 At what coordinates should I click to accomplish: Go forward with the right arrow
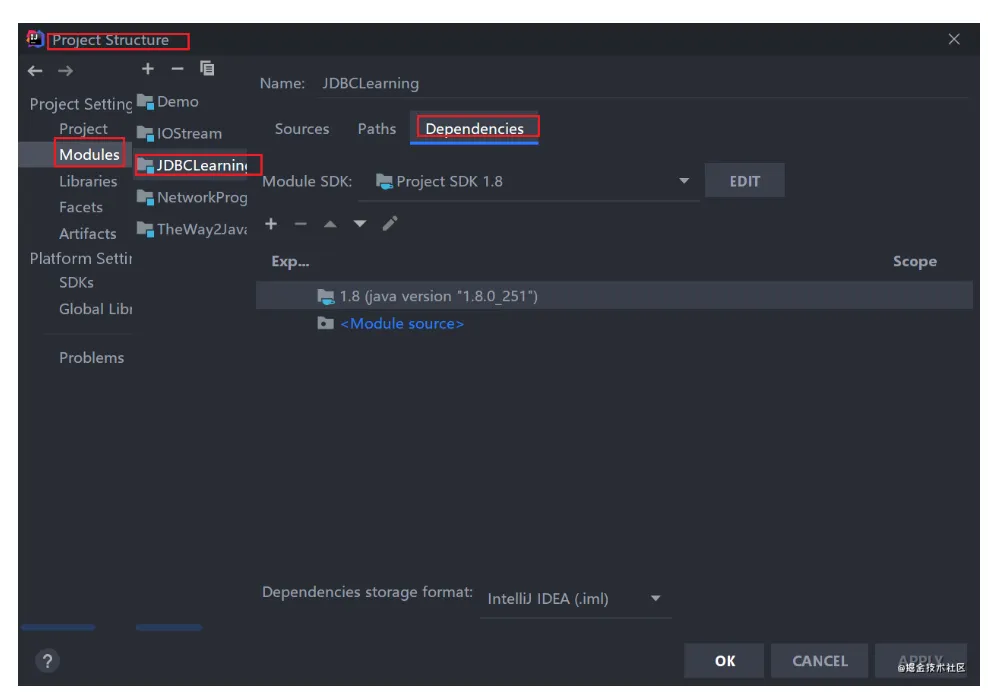66,71
